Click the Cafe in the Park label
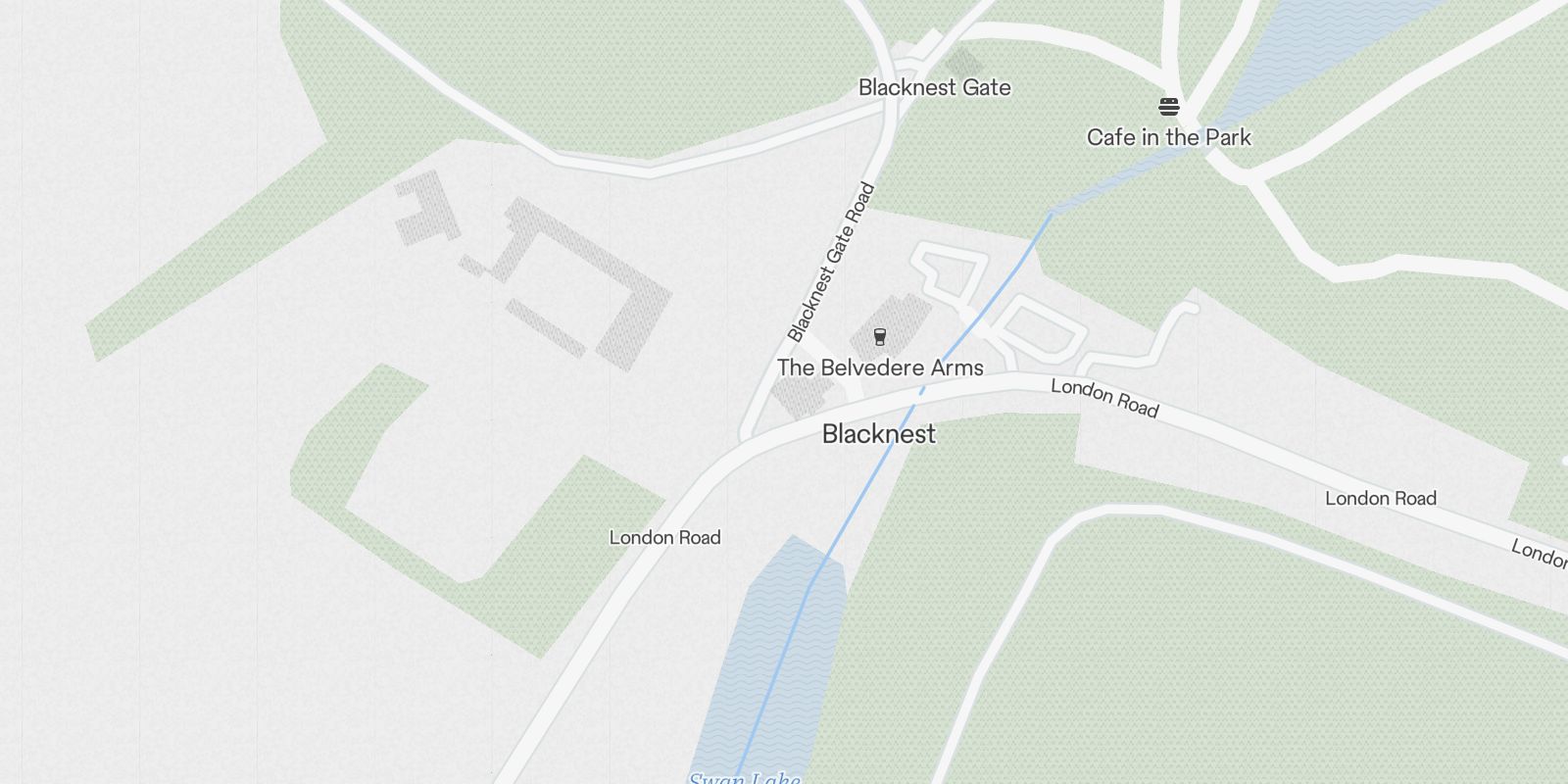 click(1168, 137)
